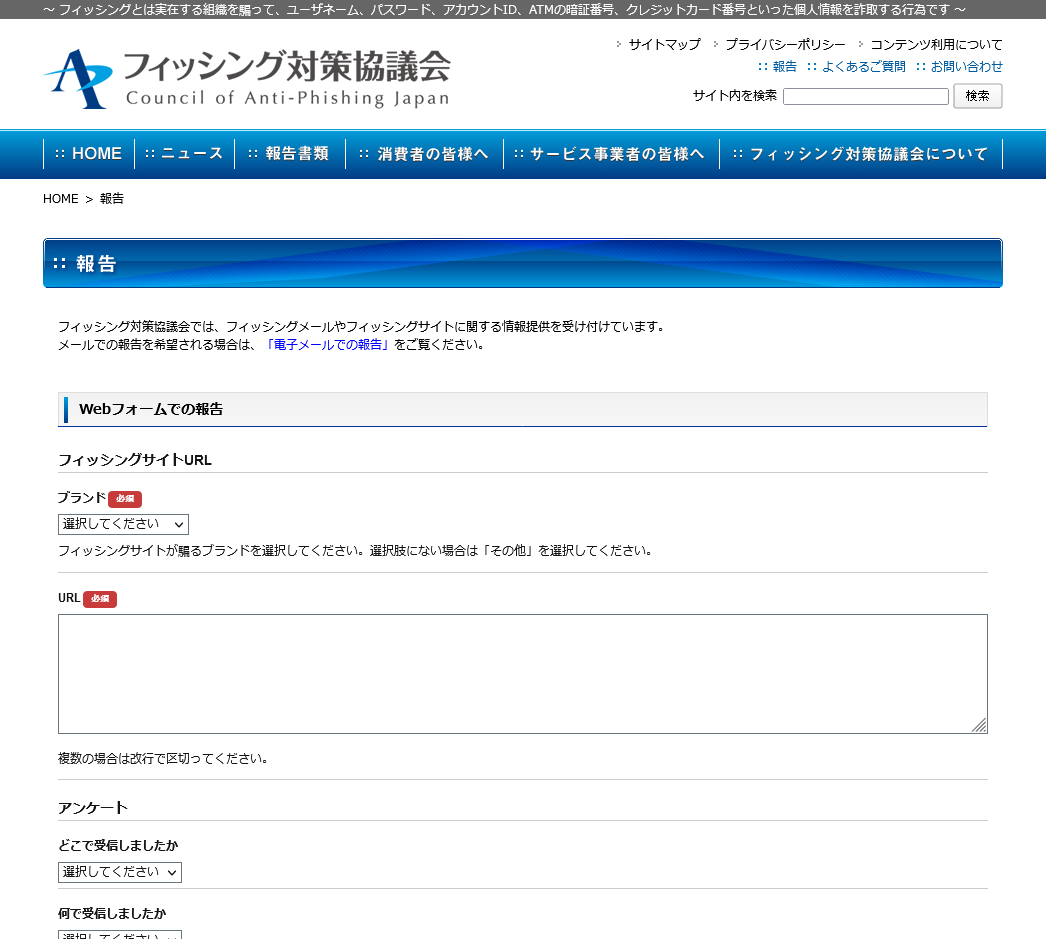
Task: Expand the どこで受信しましたか dropdown
Action: tap(120, 872)
